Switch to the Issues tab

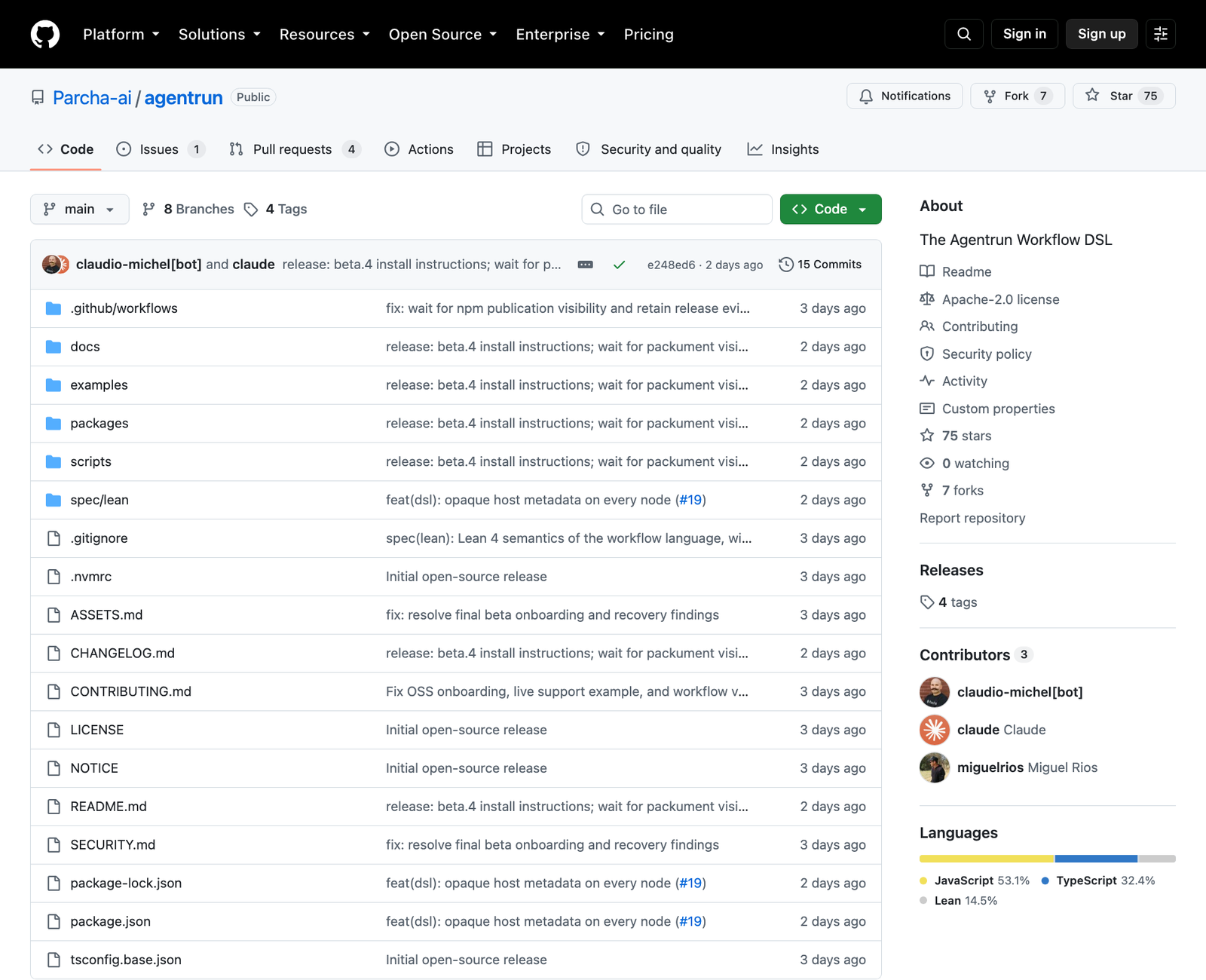[160, 149]
